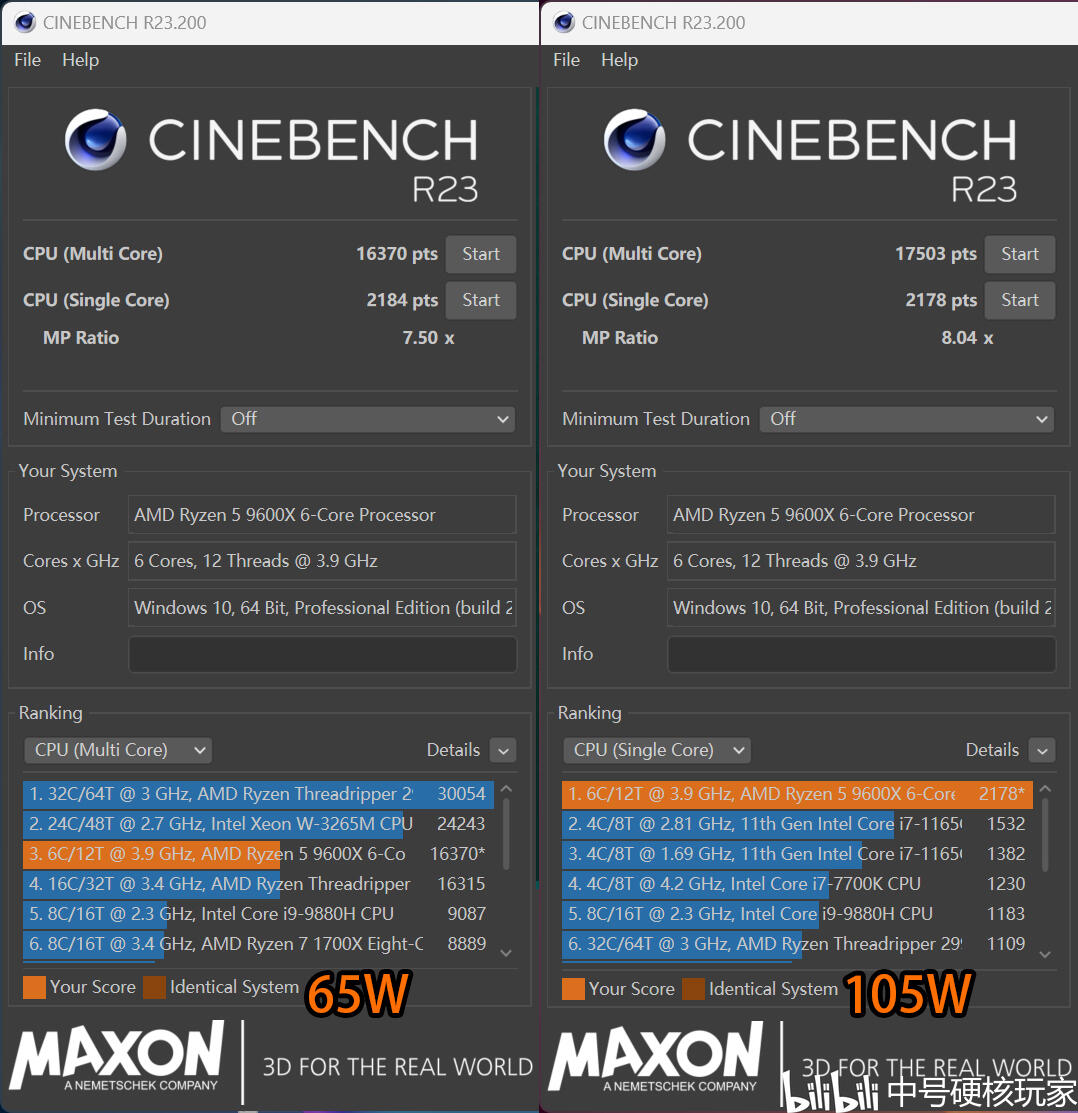This screenshot has height=1113, width=1078.
Task: Expand Details chevron in right window ranking
Action: point(1042,750)
